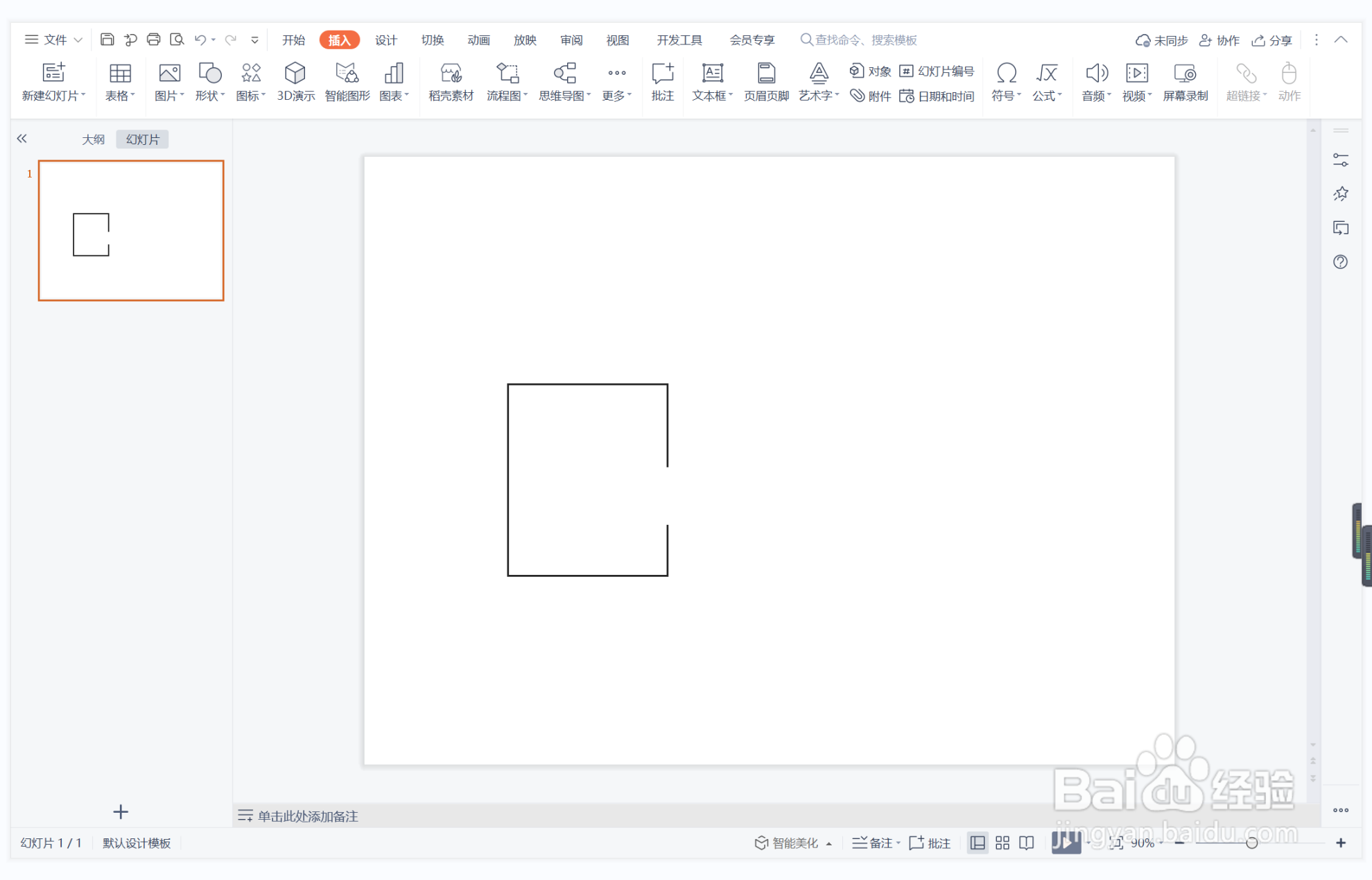This screenshot has height=880, width=1372.
Task: Select slide 1 thumbnail
Action: tap(131, 230)
